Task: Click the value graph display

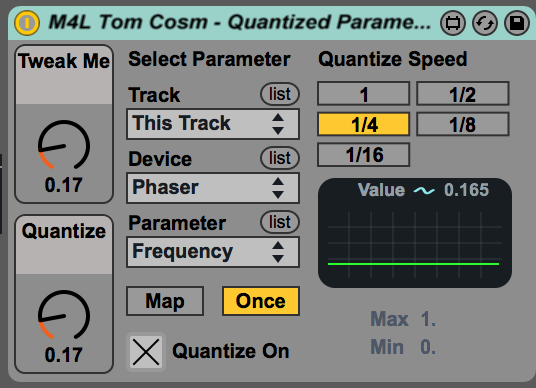Action: pyautogui.click(x=415, y=244)
